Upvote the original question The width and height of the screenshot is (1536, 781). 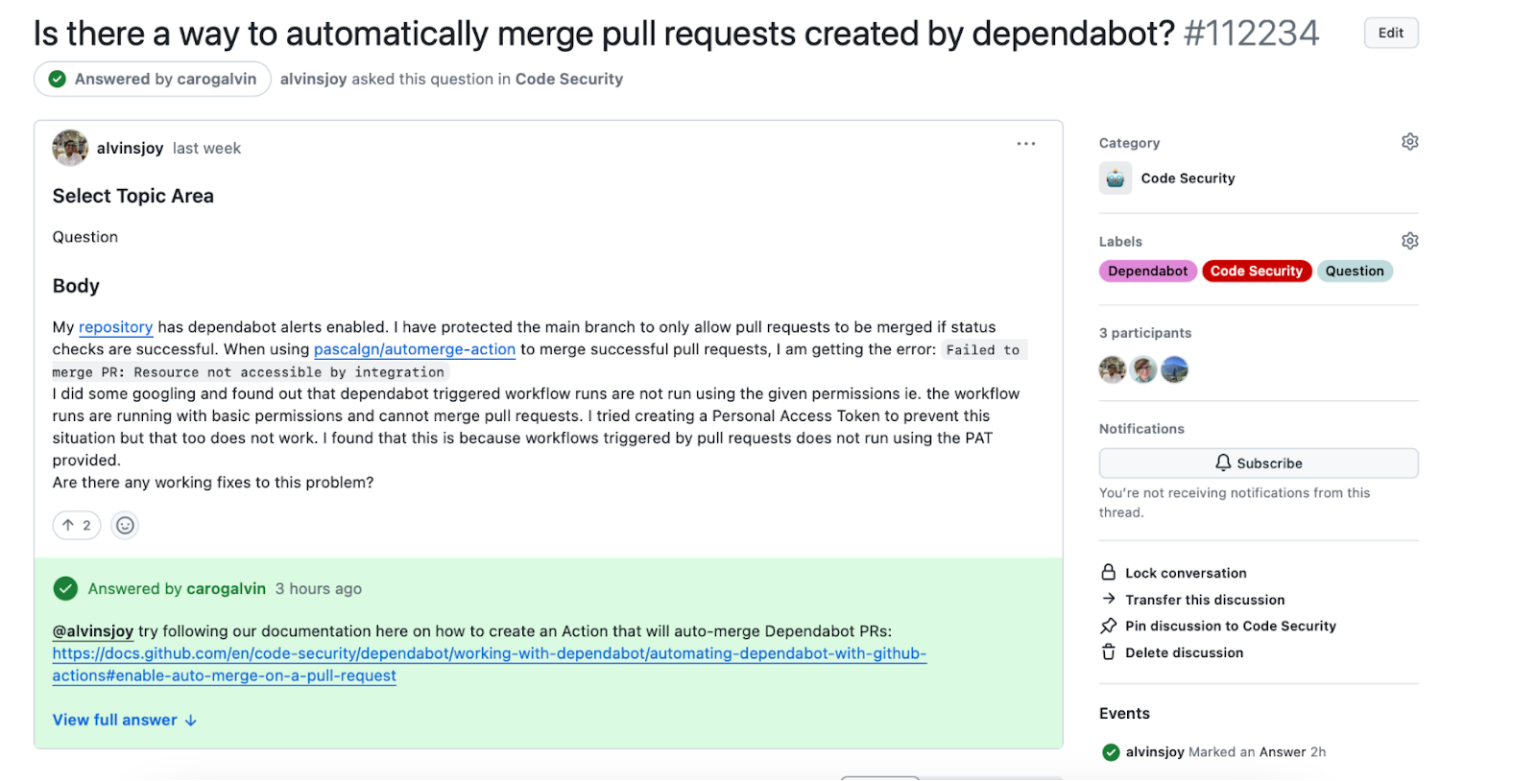pyautogui.click(x=76, y=524)
